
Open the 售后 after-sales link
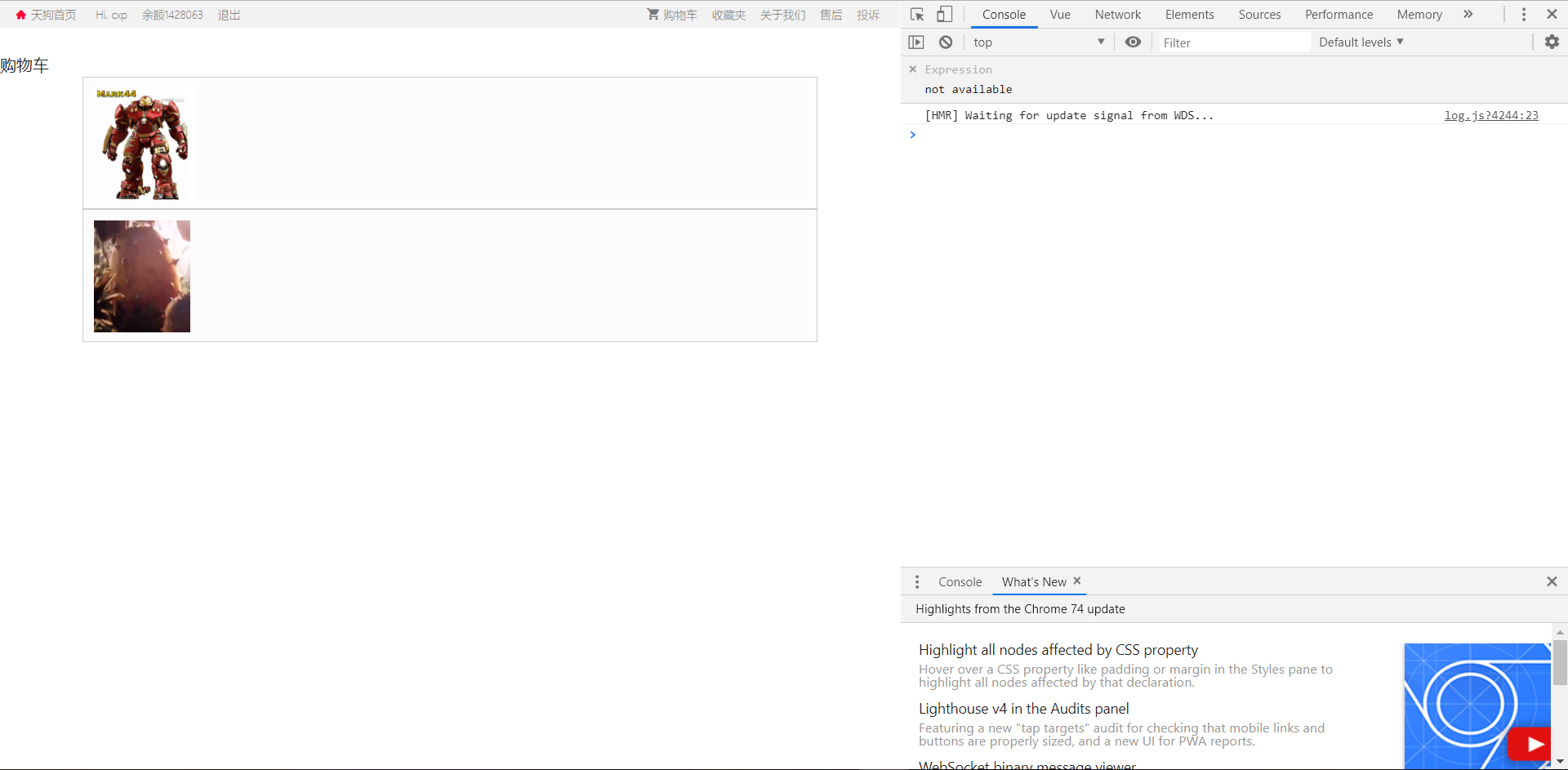click(831, 15)
